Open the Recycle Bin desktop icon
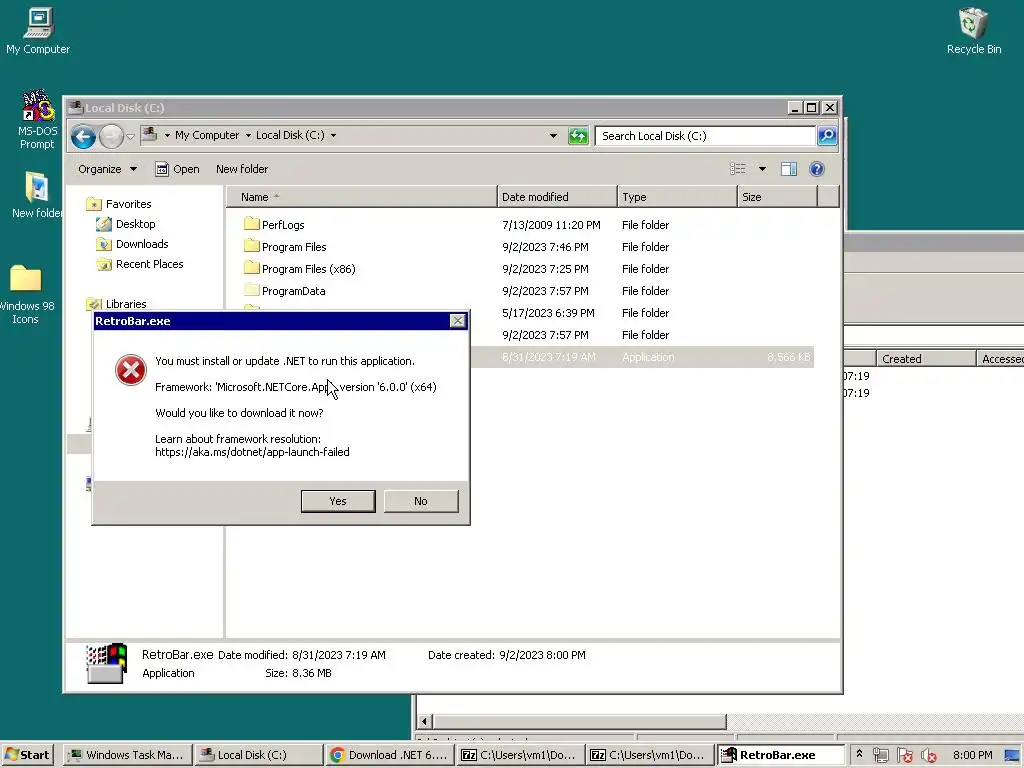 pos(973,31)
